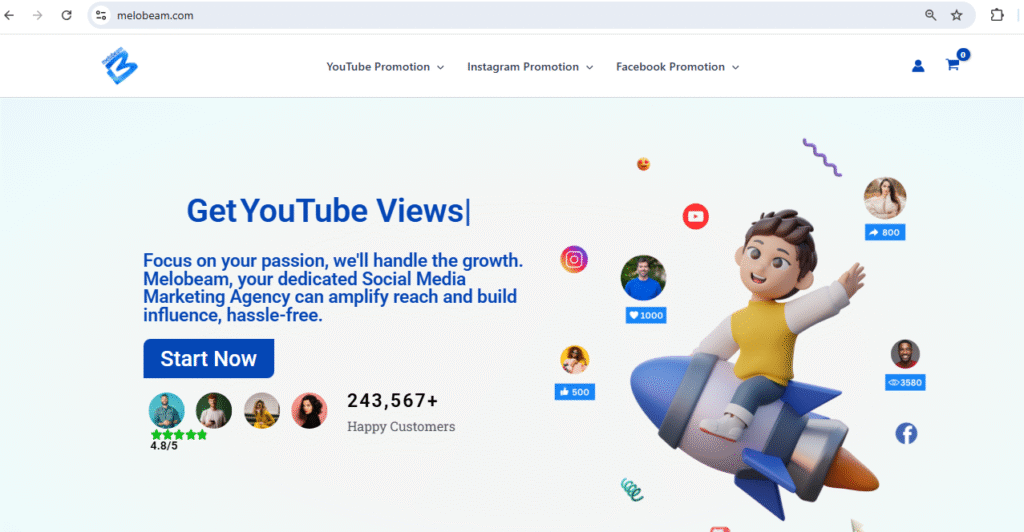The image size is (1024, 532).
Task: Click the browser forward arrow
Action: 37,15
